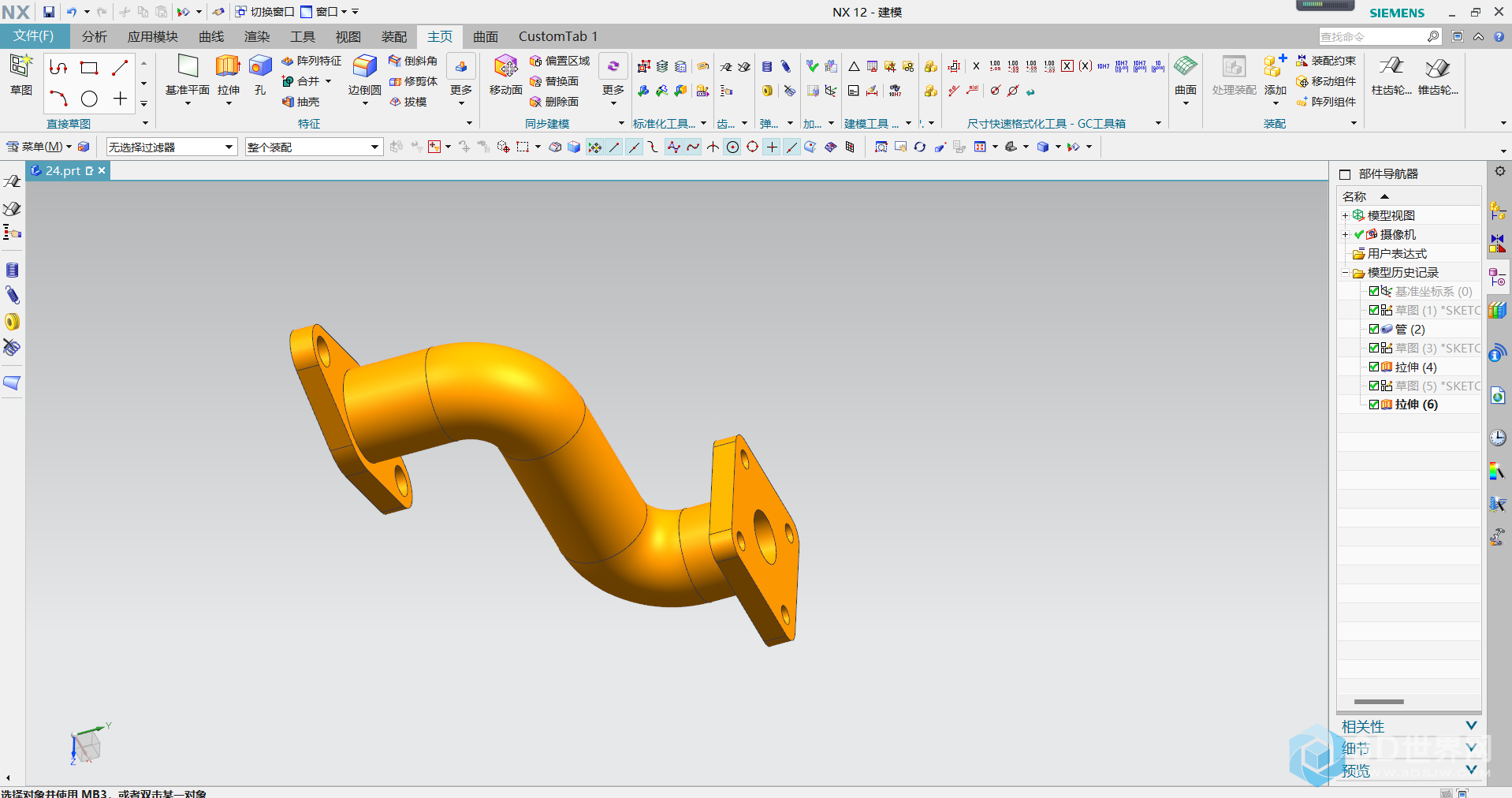This screenshot has width=1512, height=798.
Task: Sort by the 名称 column header
Action: point(1354,196)
